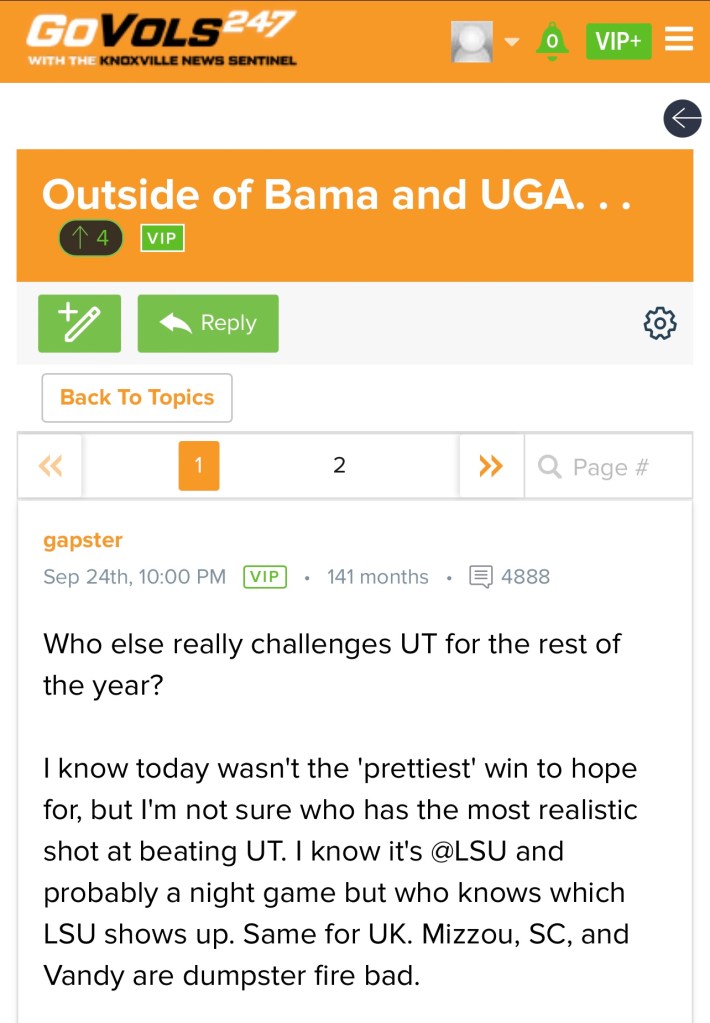Switch to page 2

coord(339,466)
